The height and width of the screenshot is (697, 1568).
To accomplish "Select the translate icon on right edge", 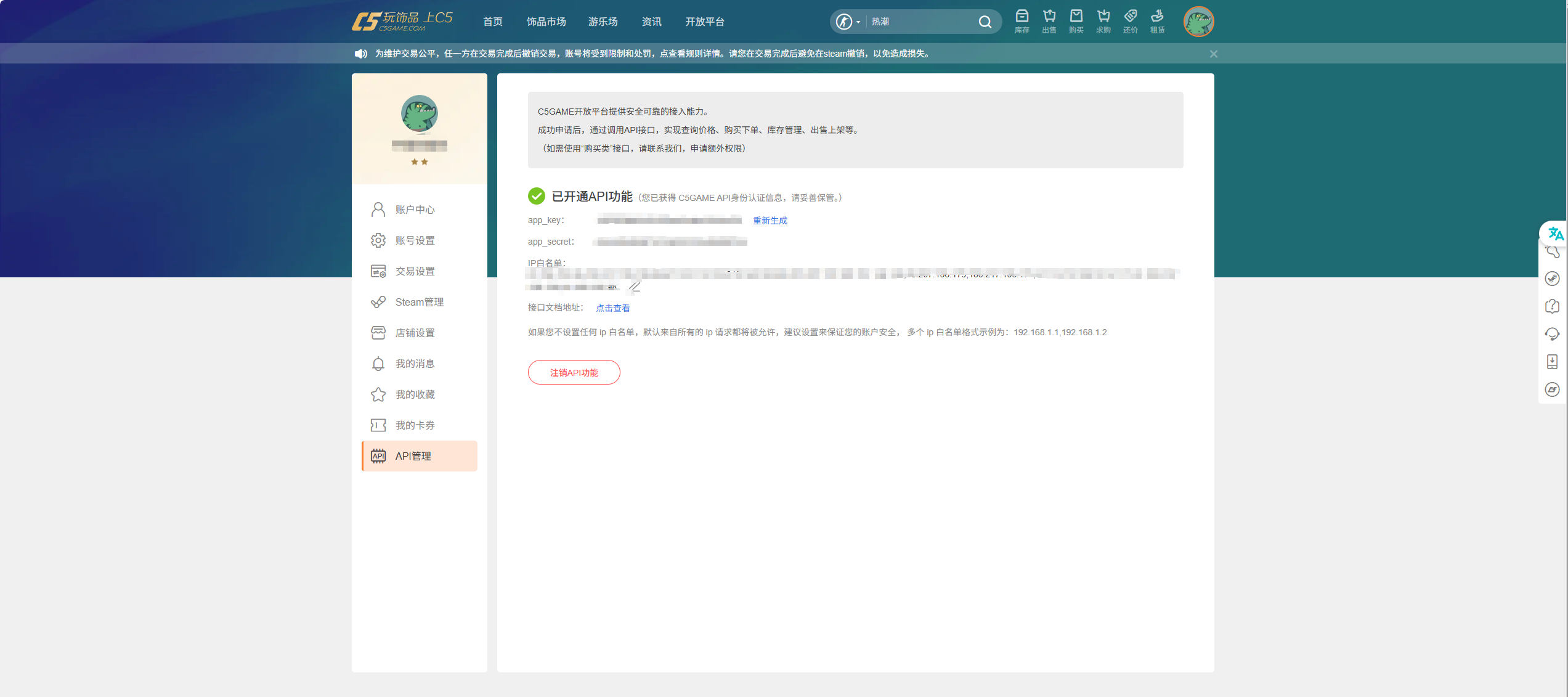I will [1555, 234].
